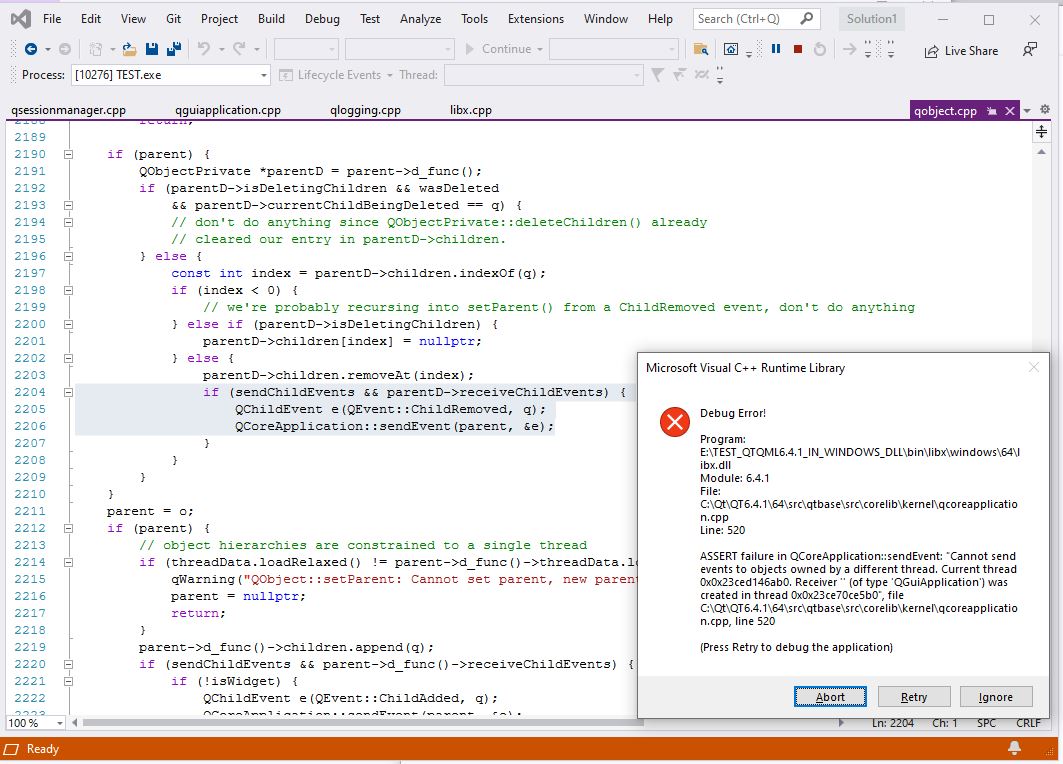
Task: Click the Lifecycle Events icon
Action: 286,75
